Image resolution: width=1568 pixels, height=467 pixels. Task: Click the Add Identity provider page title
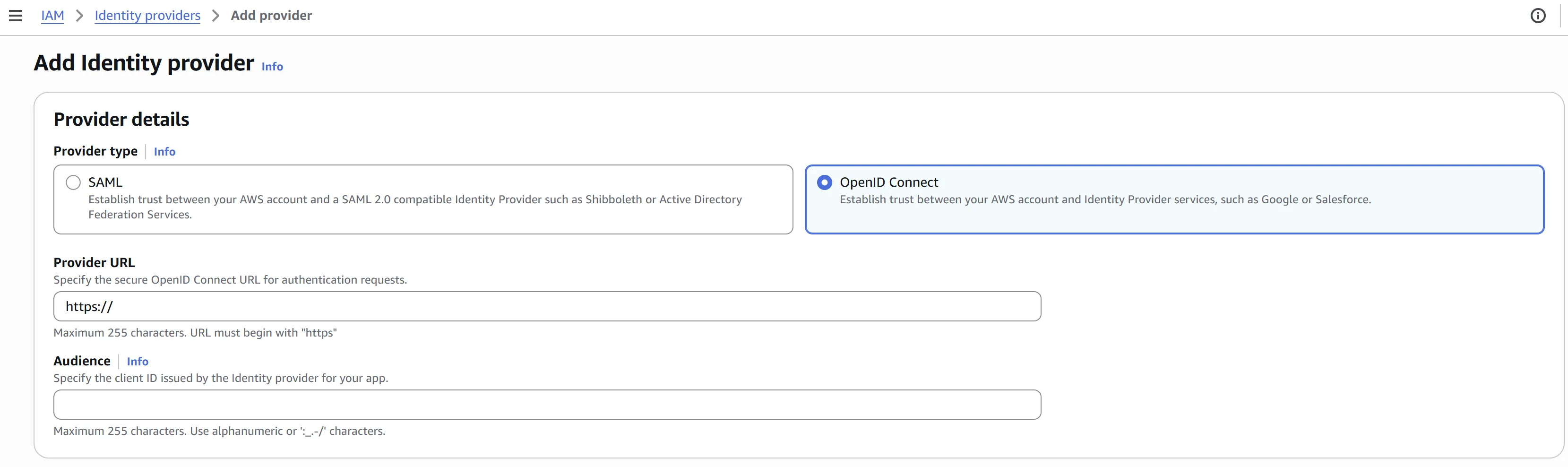pyautogui.click(x=144, y=62)
